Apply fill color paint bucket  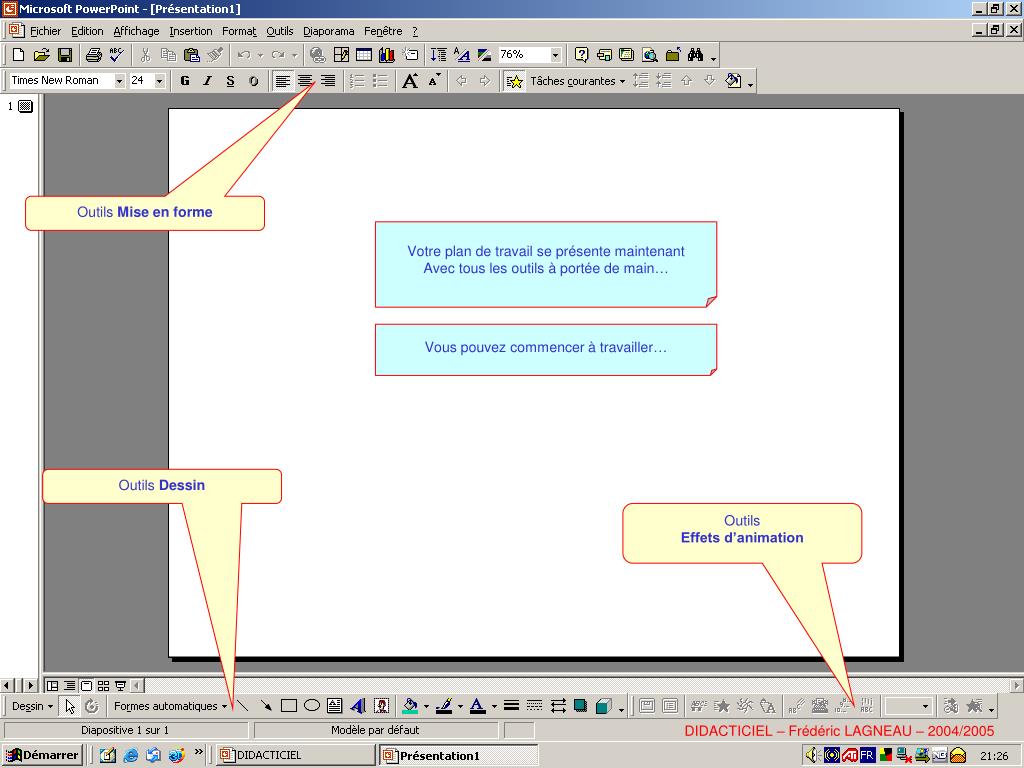point(410,706)
